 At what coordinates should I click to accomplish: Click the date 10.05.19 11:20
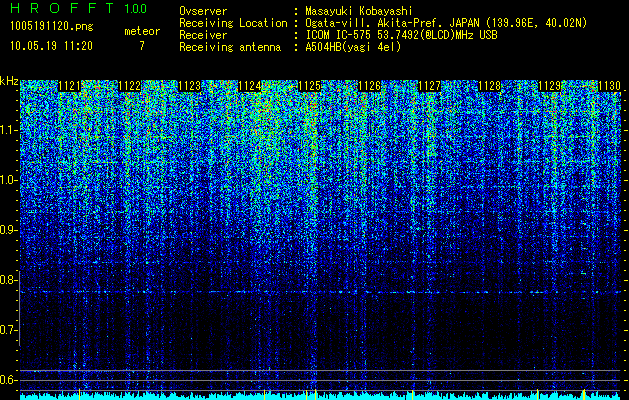[51, 46]
